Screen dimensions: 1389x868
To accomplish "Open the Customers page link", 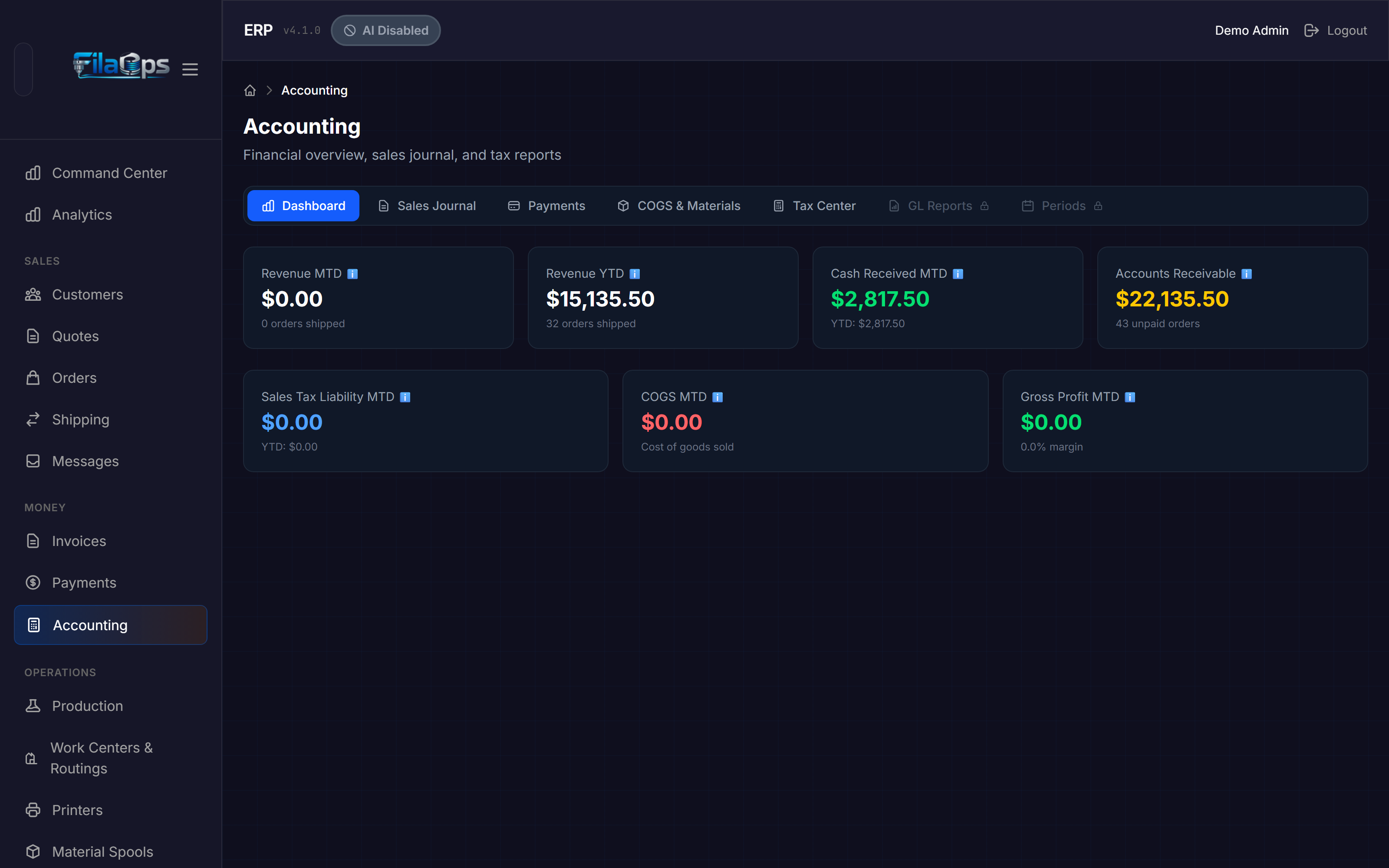I will (111, 295).
